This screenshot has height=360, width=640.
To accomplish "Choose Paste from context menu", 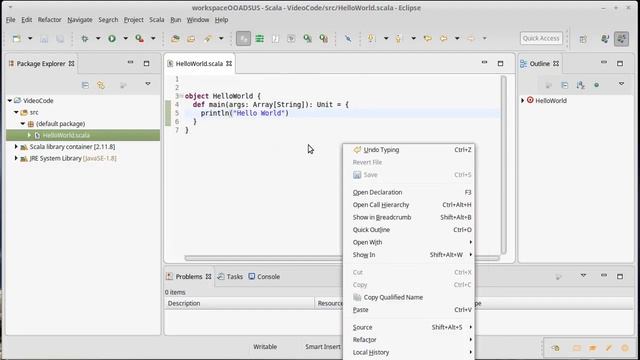I will tap(409, 310).
